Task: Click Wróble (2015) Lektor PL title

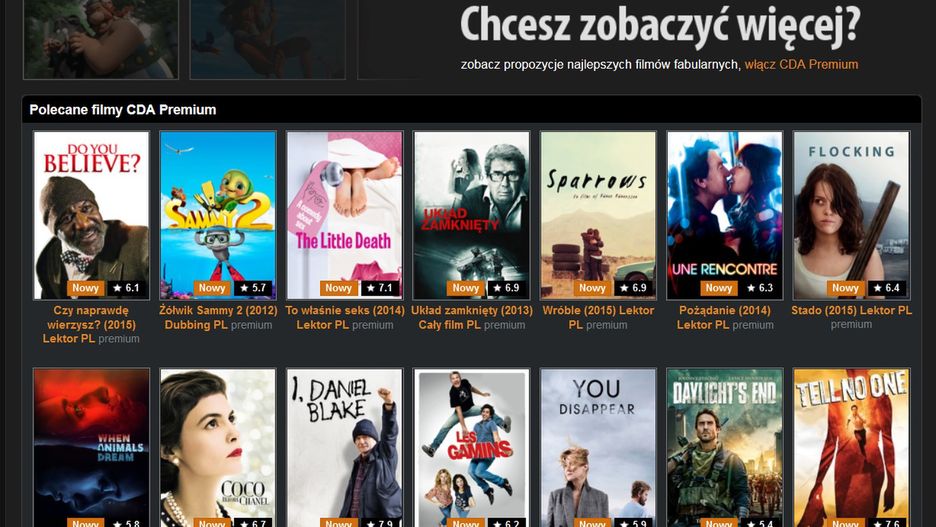Action: 598,318
